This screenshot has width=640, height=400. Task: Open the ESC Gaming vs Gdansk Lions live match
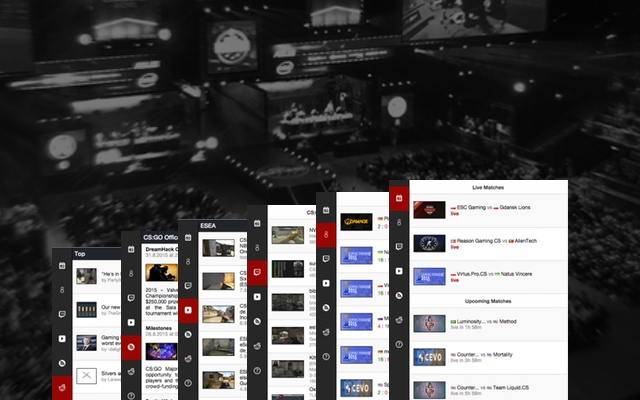(x=489, y=210)
